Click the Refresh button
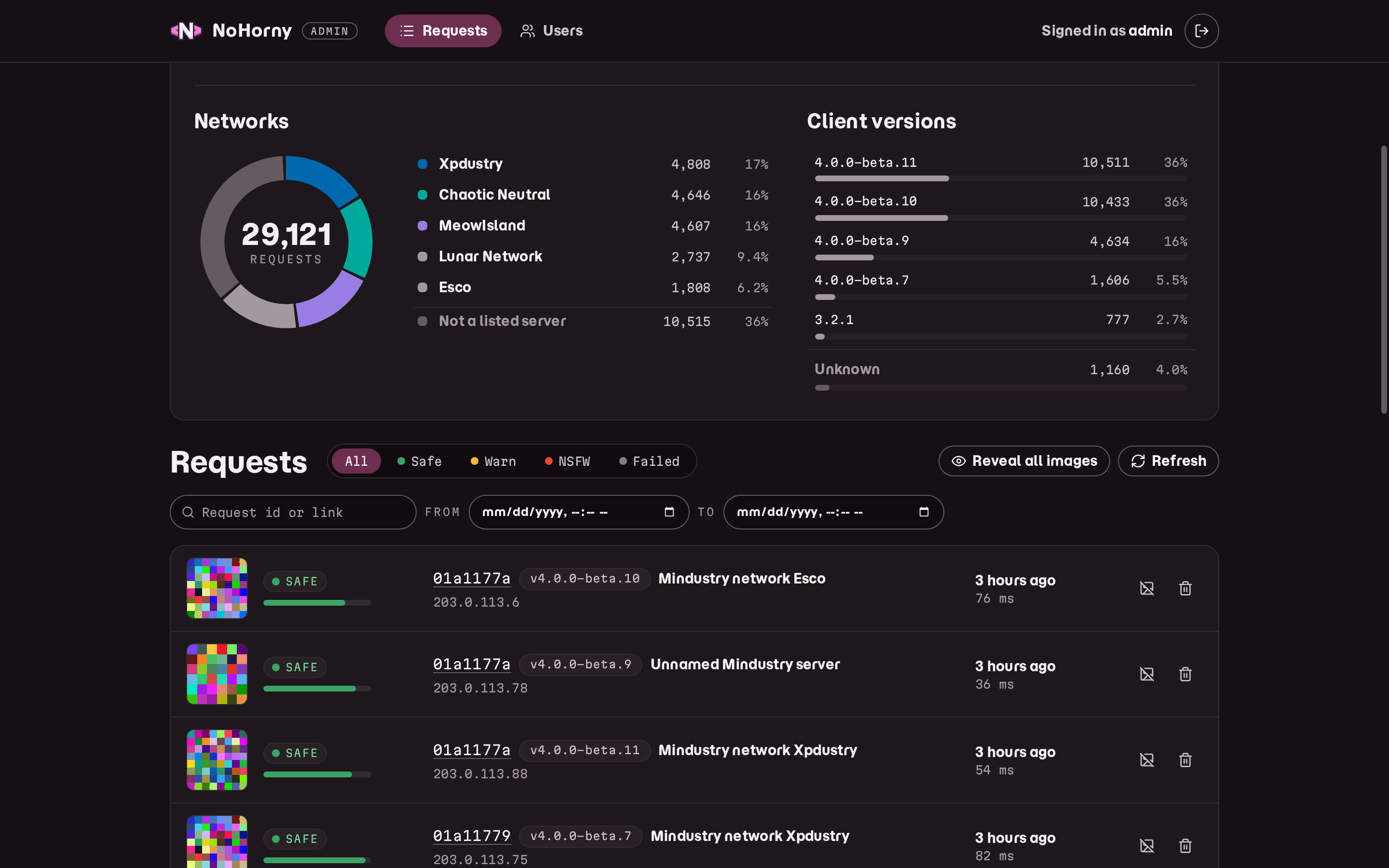The width and height of the screenshot is (1389, 868). click(x=1168, y=461)
